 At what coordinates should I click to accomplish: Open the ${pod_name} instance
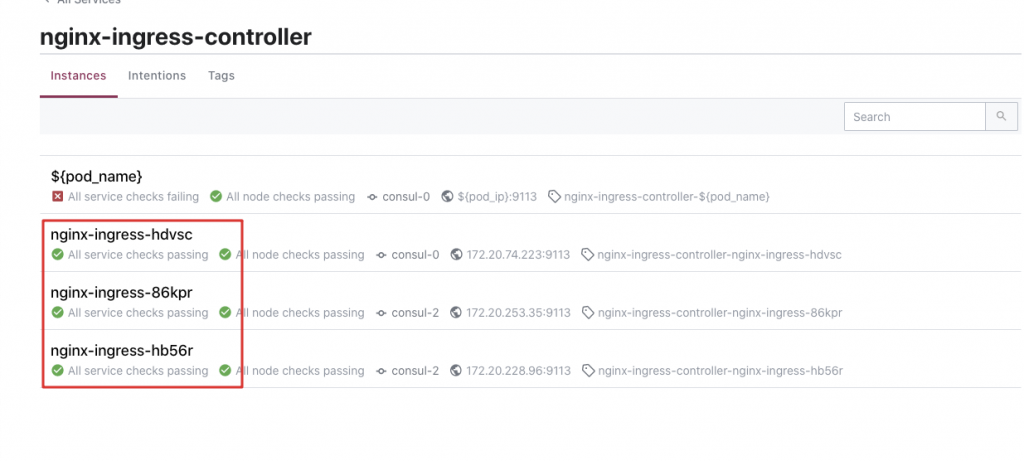97,176
